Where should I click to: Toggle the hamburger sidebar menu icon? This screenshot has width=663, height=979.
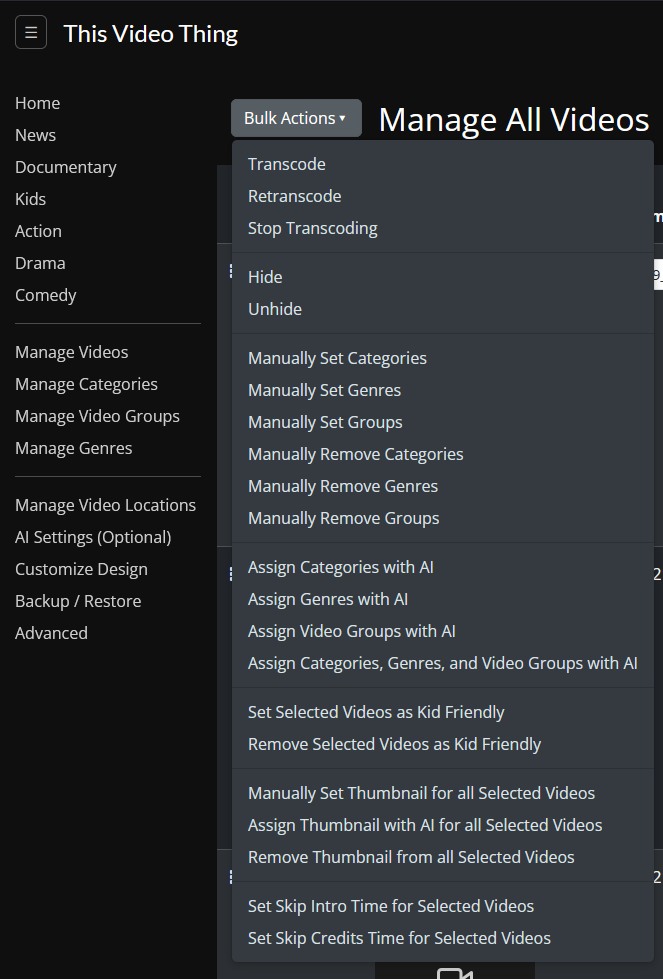click(x=31, y=32)
